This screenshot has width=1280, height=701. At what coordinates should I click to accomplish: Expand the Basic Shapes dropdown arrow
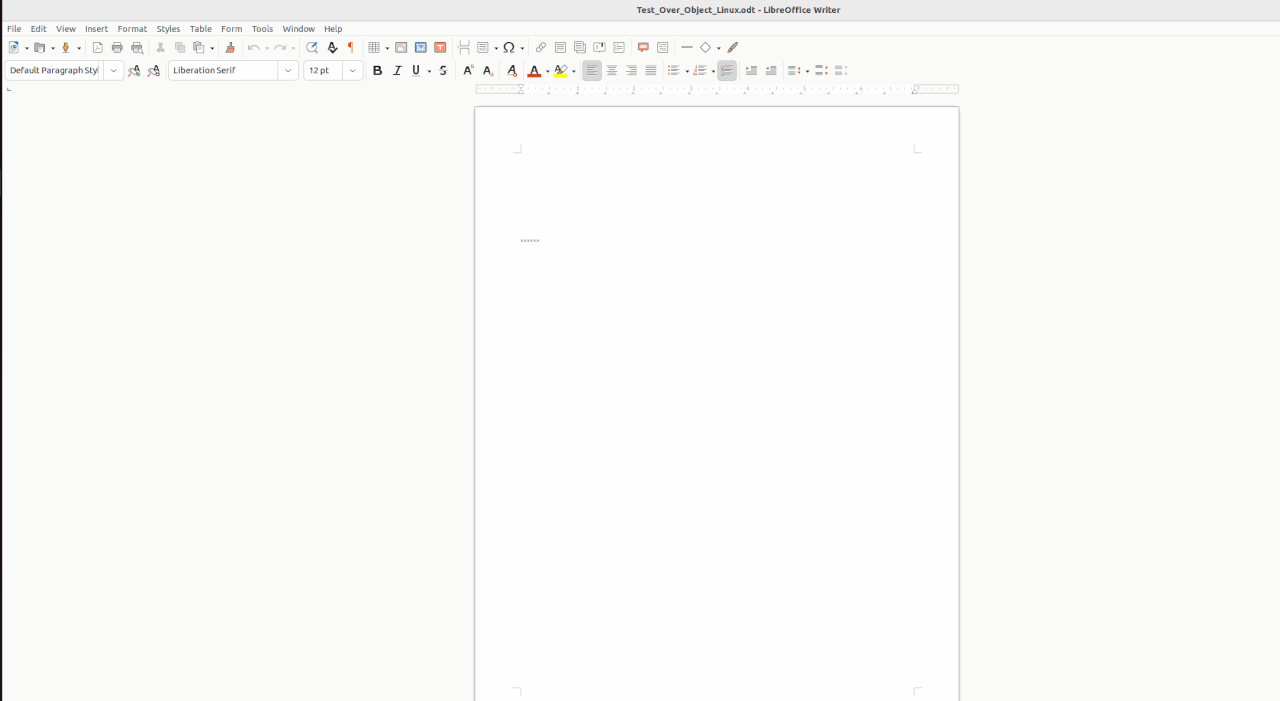point(719,48)
